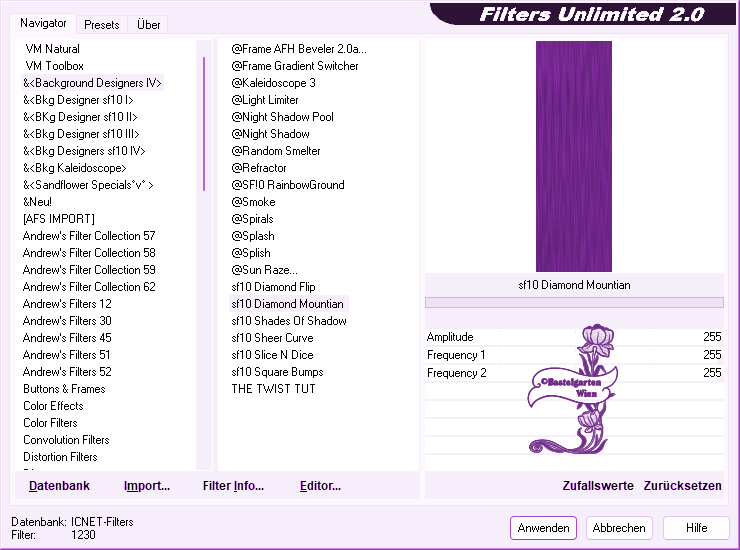Screen dimensions: 740x550
Task: Choose @Night Shadow Pool filter
Action: 282,117
